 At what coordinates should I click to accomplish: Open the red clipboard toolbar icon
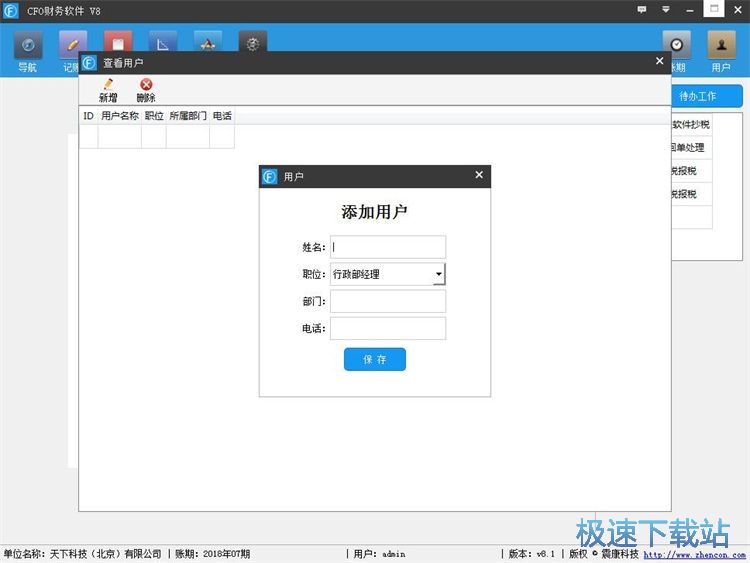[118, 41]
